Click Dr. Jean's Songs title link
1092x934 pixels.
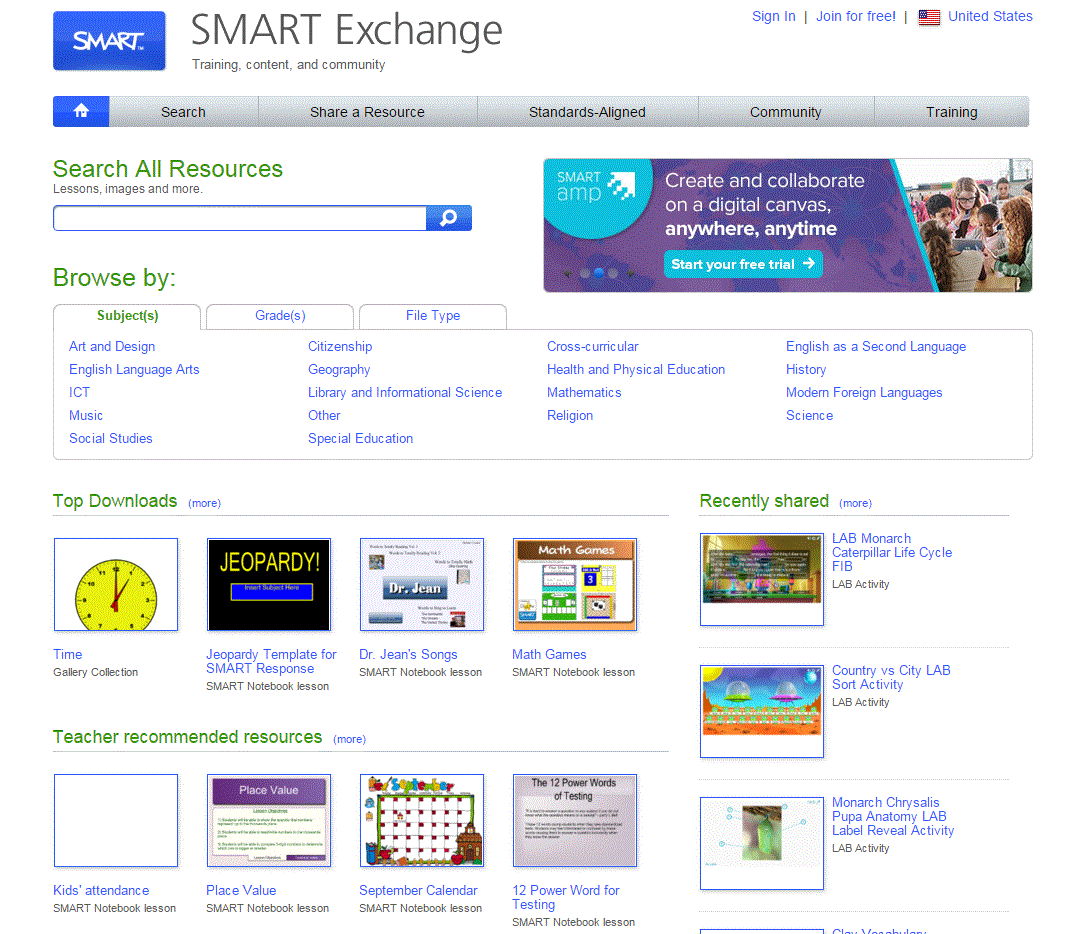pos(408,655)
